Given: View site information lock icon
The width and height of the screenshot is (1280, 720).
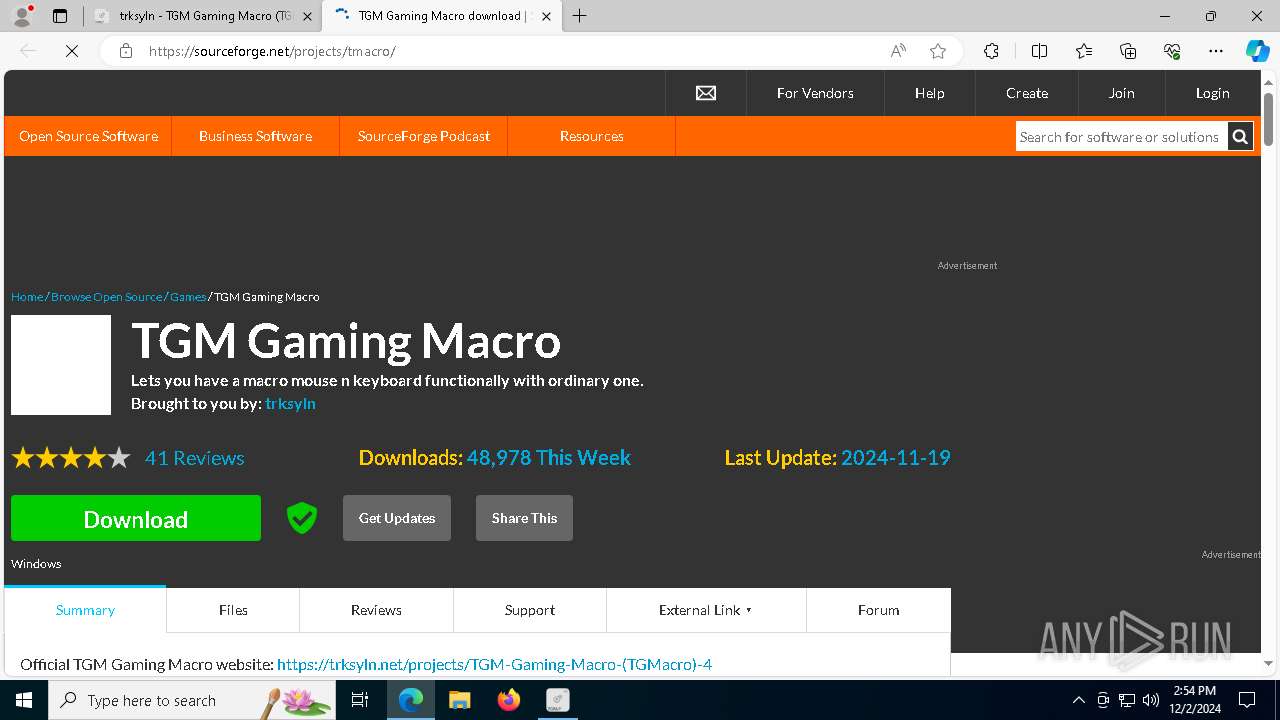Looking at the screenshot, I should coord(126,51).
